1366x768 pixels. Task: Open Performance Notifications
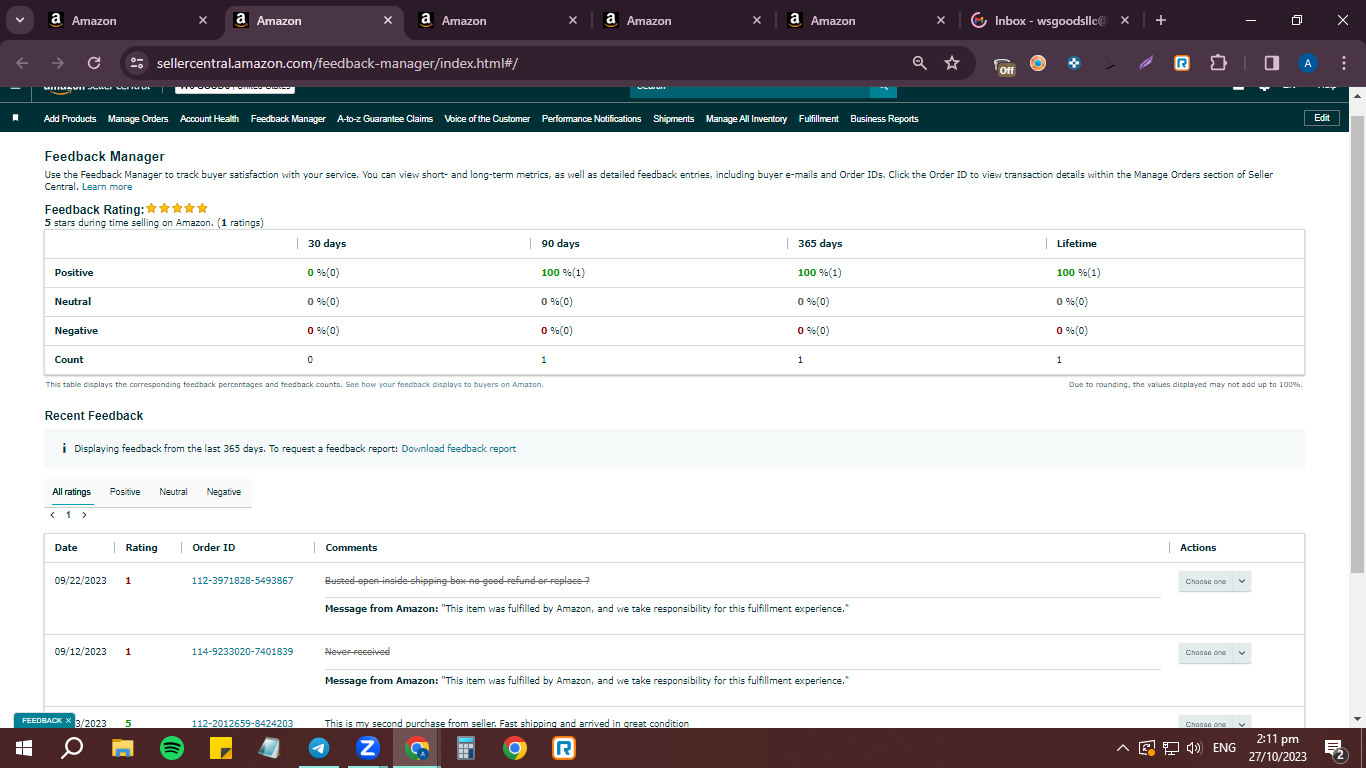[x=592, y=119]
